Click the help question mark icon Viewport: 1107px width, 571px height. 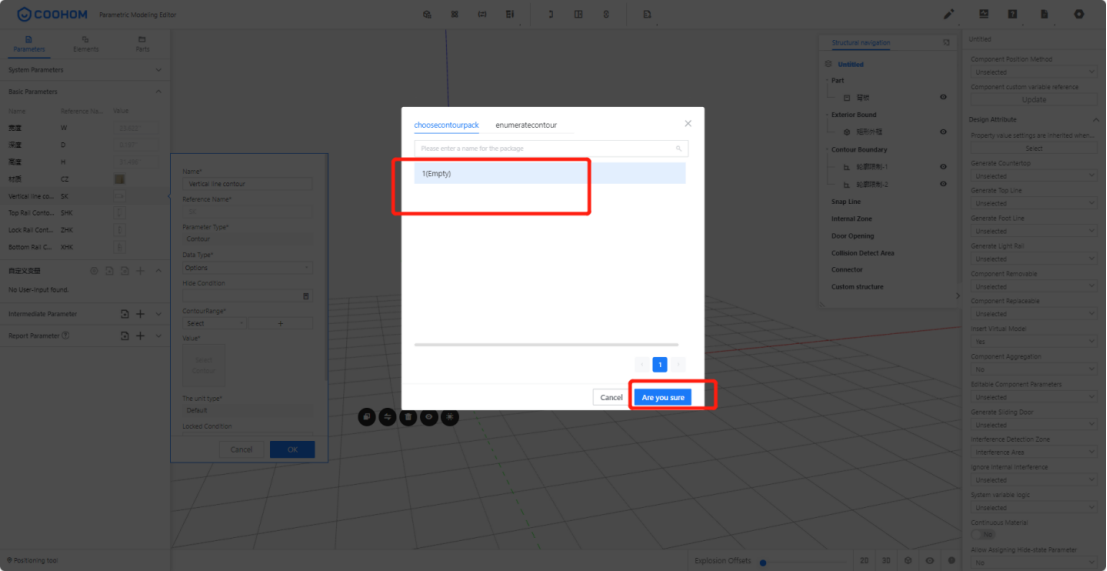1013,14
